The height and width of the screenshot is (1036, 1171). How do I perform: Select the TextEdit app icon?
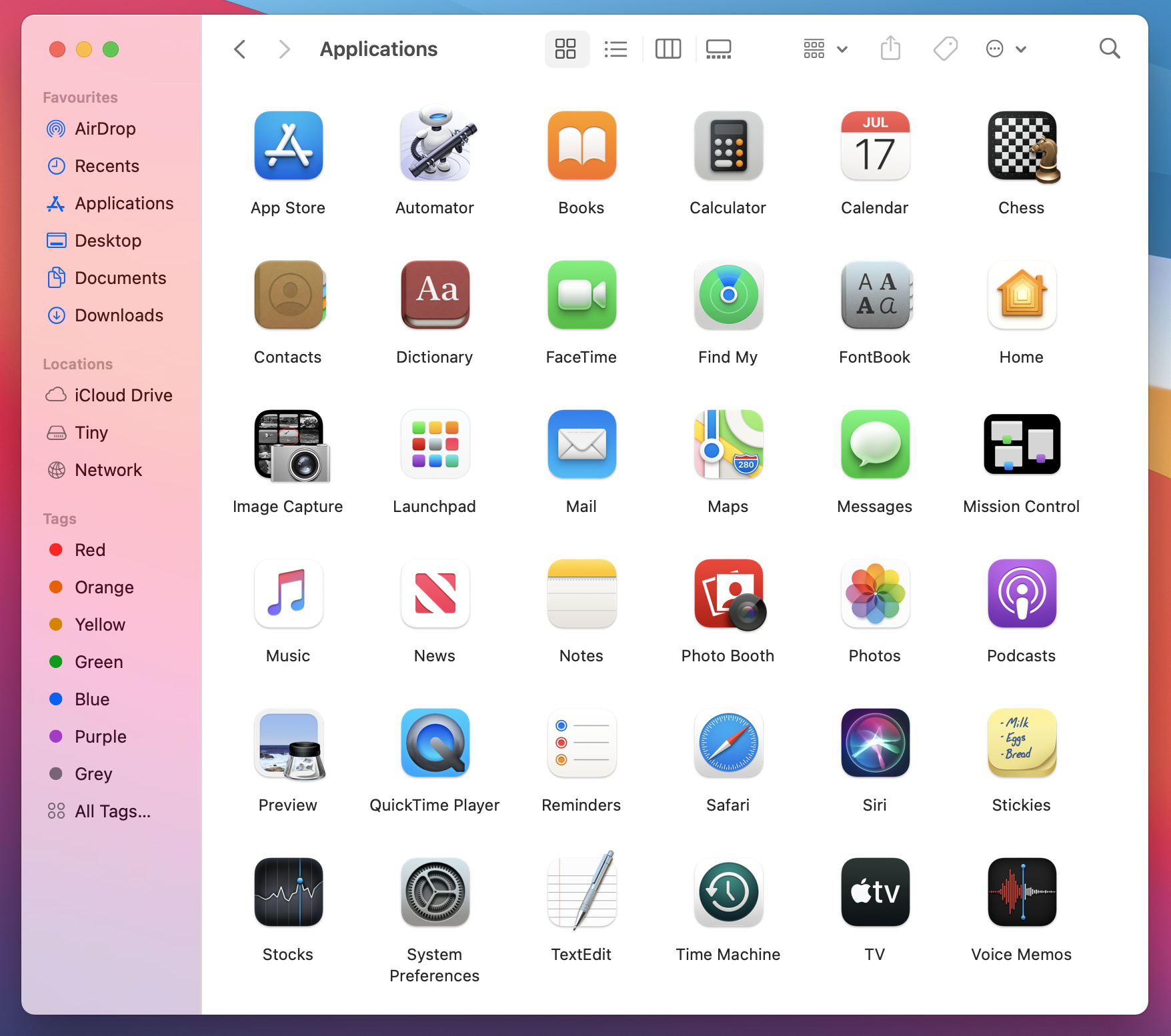coord(581,891)
